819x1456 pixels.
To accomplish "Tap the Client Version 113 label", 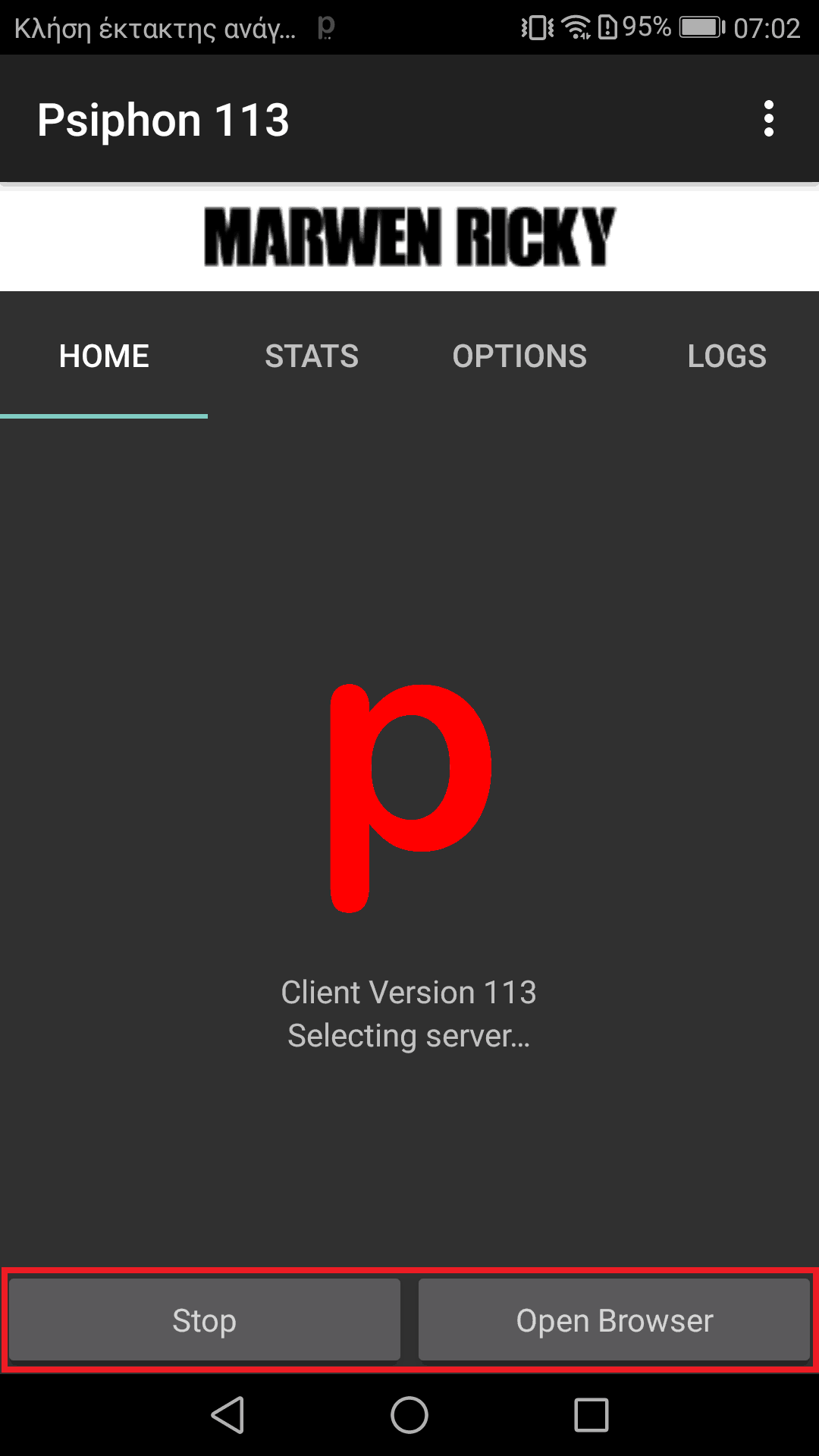I will [x=409, y=992].
